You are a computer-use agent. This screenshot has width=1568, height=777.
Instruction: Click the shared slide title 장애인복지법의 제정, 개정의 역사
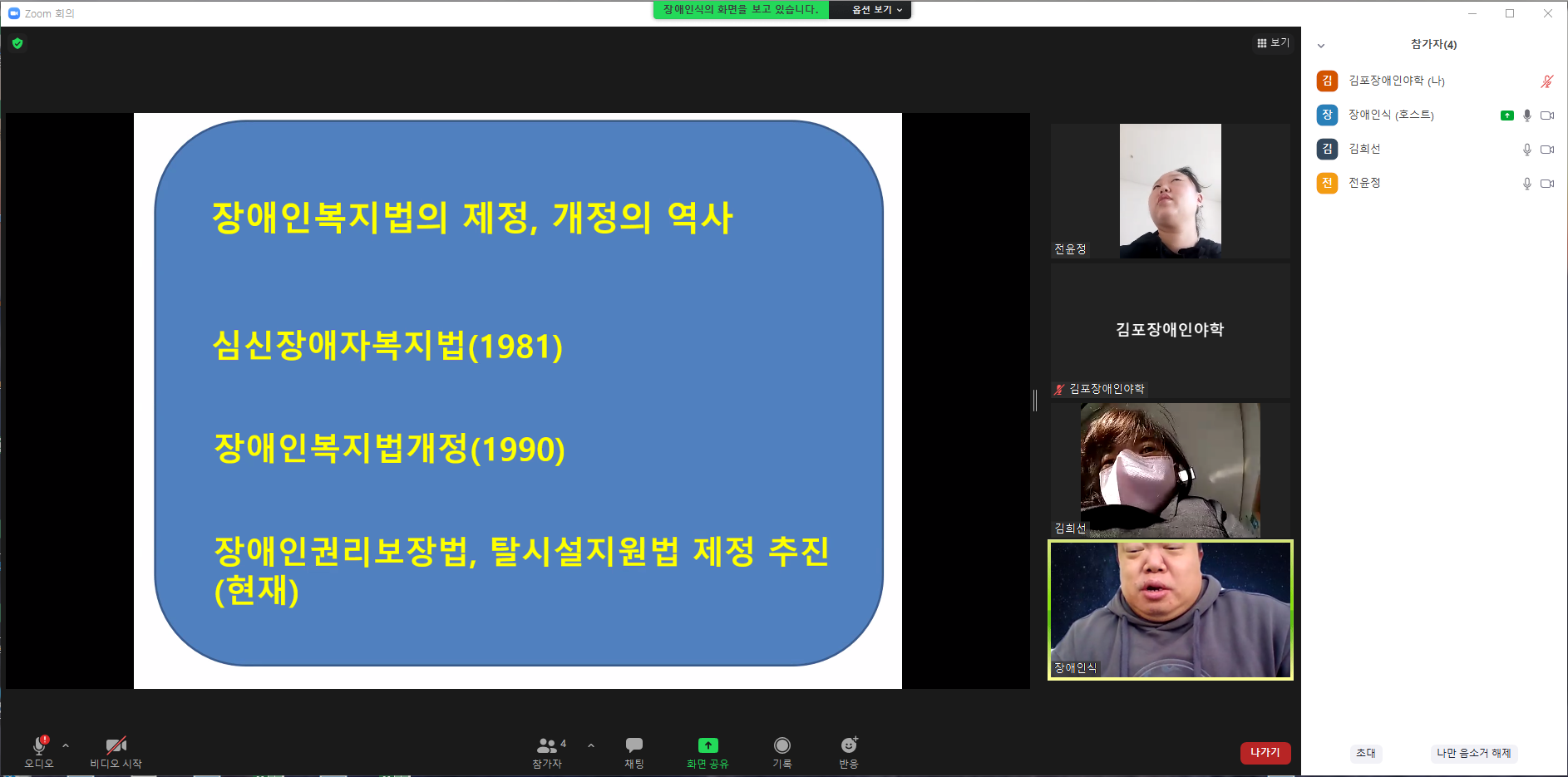point(472,218)
